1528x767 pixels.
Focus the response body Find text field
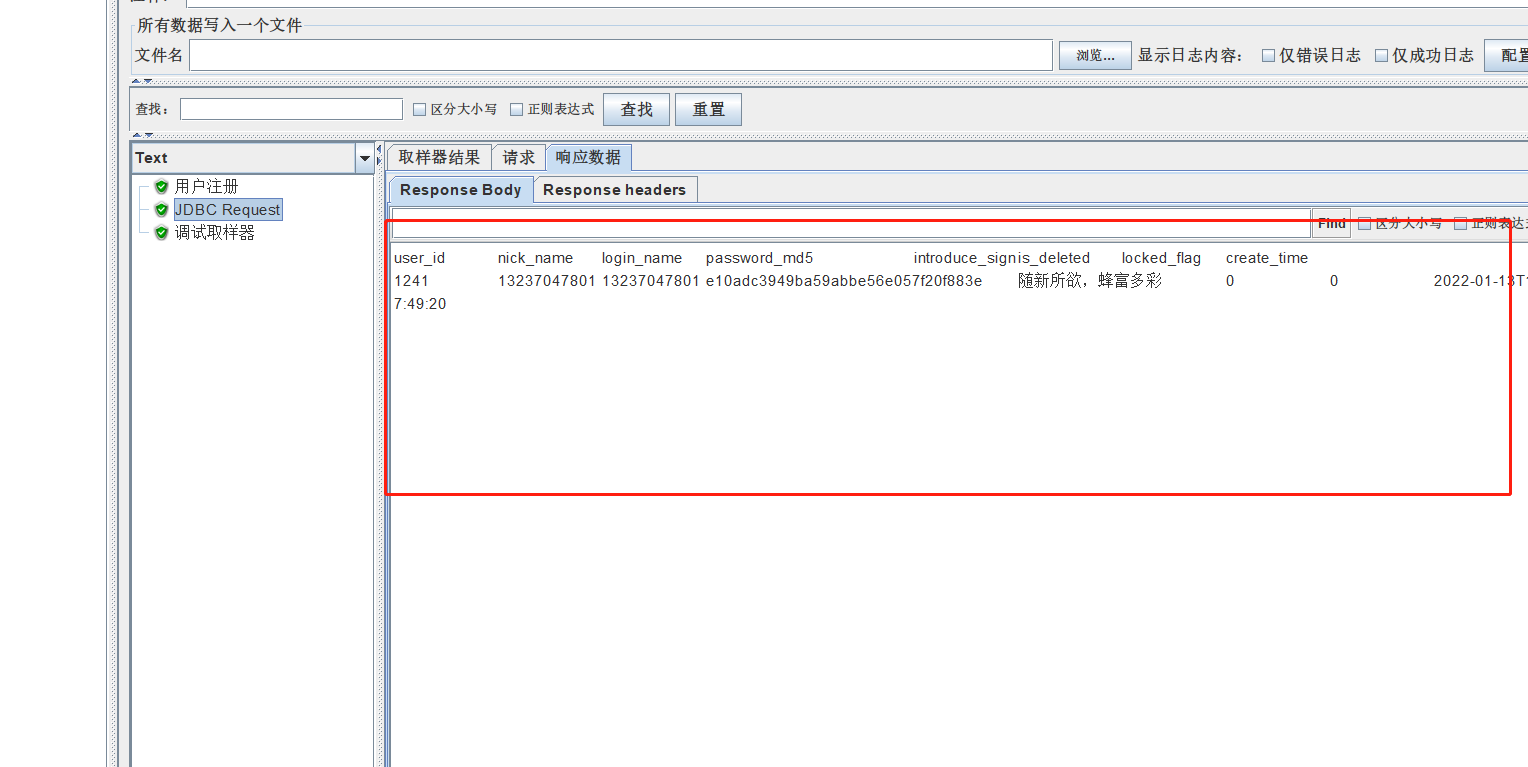pos(851,224)
